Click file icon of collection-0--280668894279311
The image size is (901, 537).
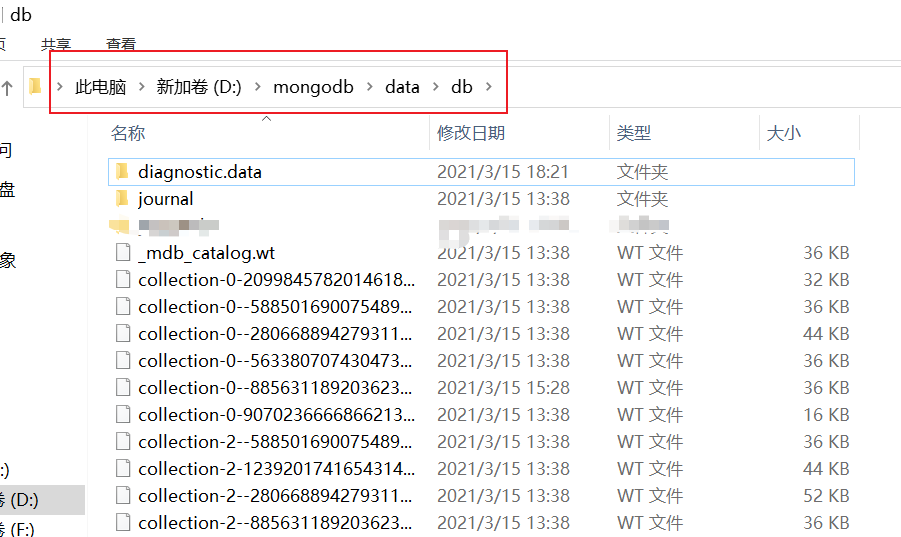pyautogui.click(x=123, y=333)
